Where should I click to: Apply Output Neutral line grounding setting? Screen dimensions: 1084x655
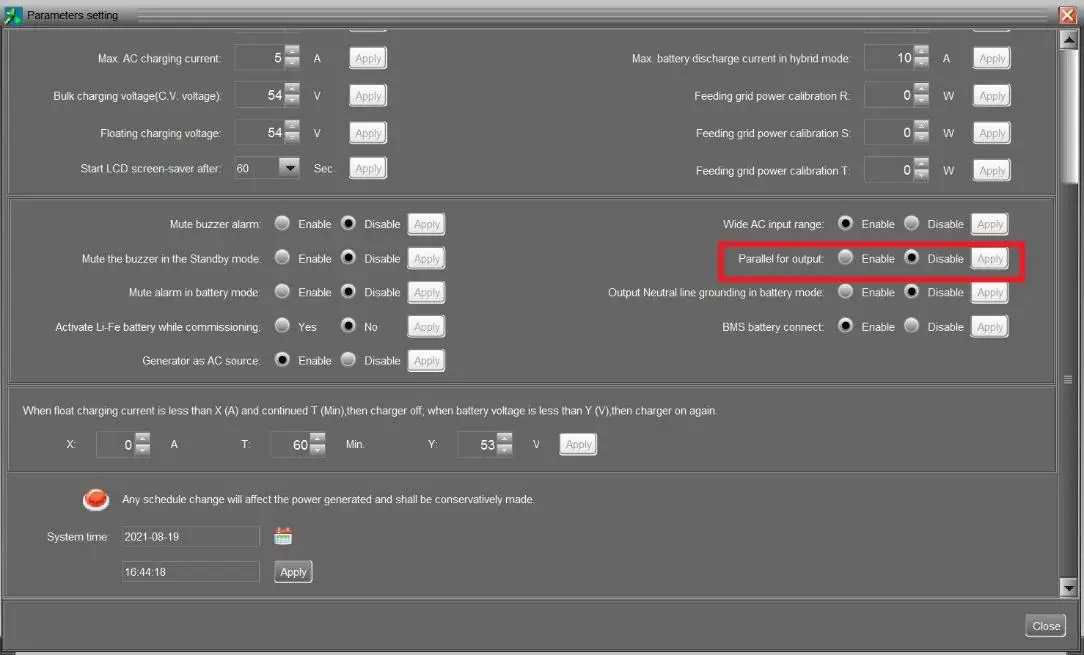click(989, 292)
